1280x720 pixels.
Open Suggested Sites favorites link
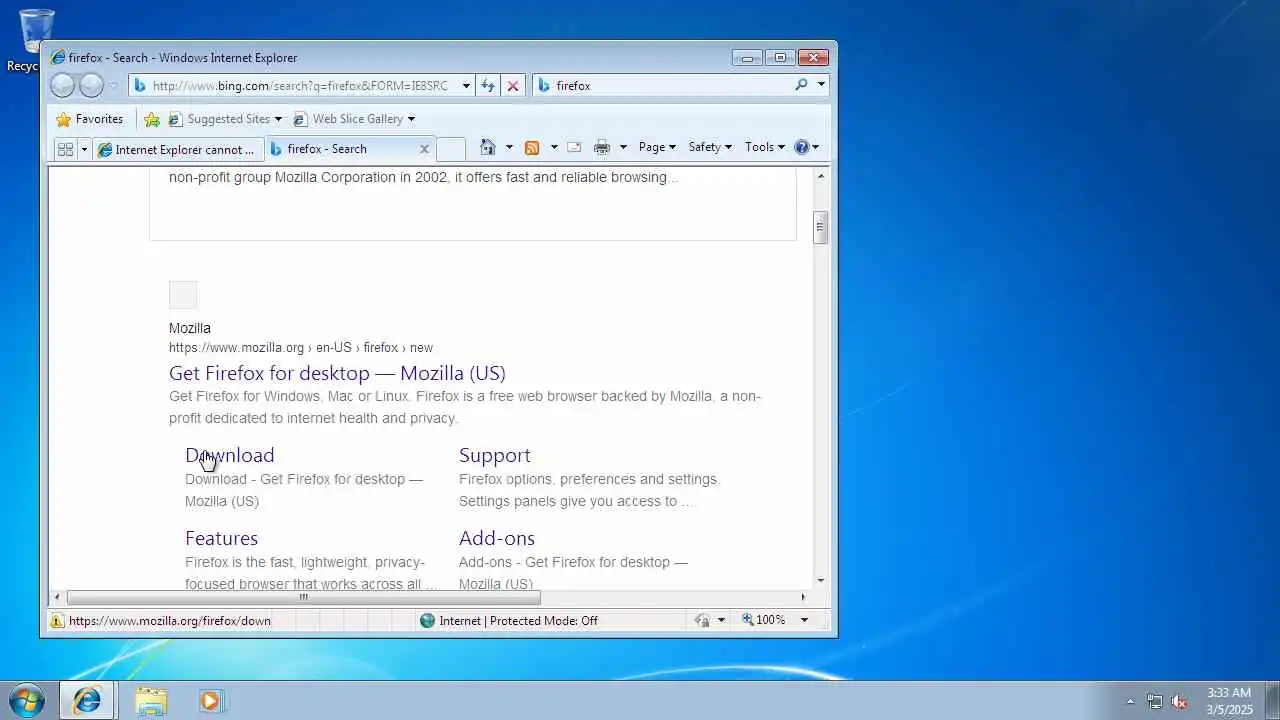225,119
